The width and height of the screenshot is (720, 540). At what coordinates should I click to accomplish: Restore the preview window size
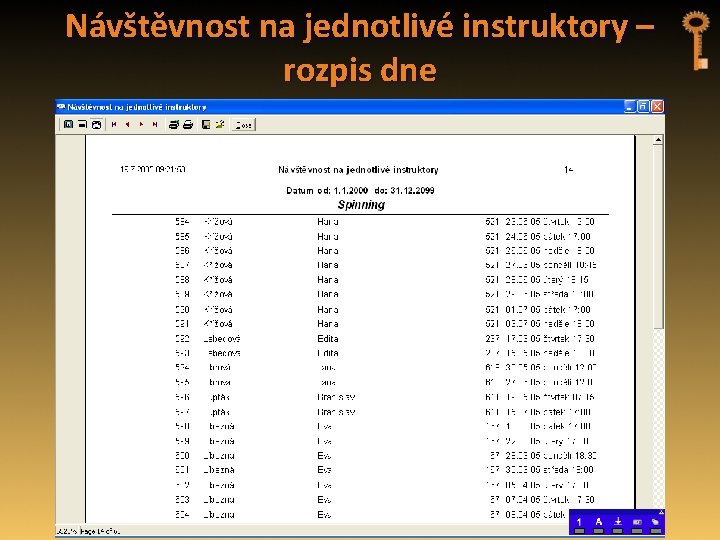pos(643,107)
